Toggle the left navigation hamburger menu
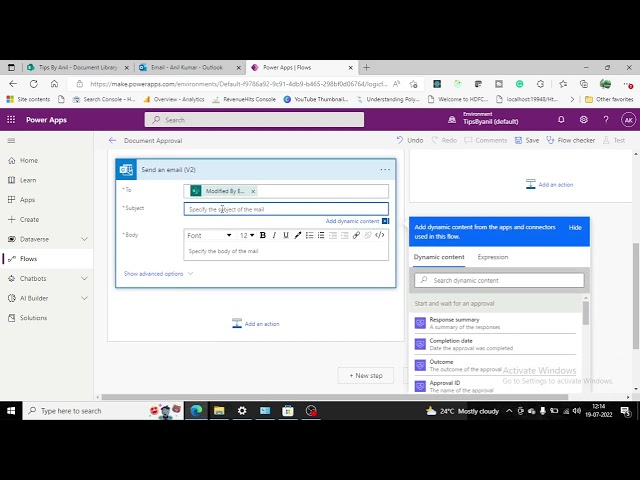640x480 pixels. pyautogui.click(x=11, y=140)
